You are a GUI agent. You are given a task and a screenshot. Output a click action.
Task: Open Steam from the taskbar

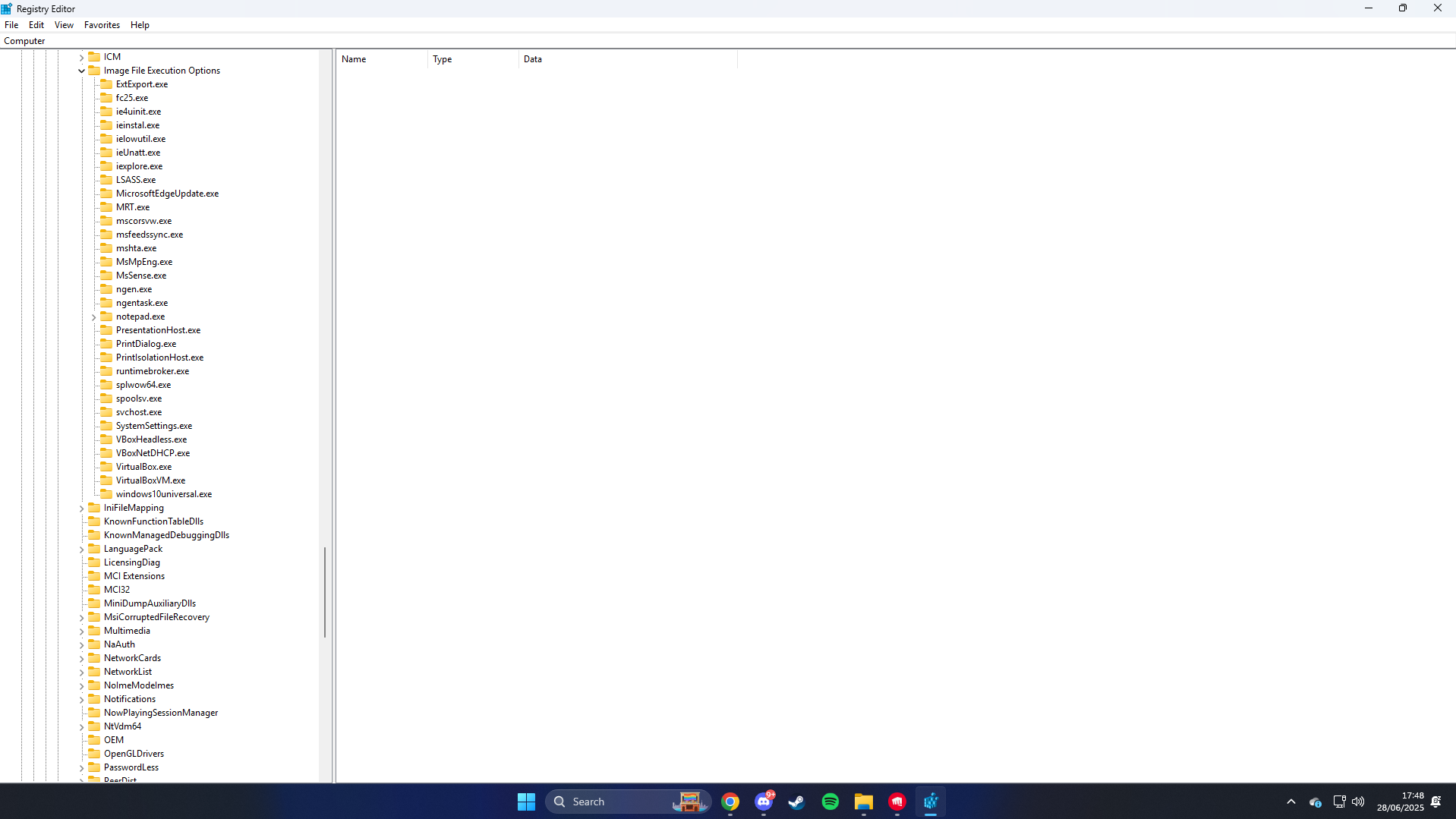pos(797,802)
